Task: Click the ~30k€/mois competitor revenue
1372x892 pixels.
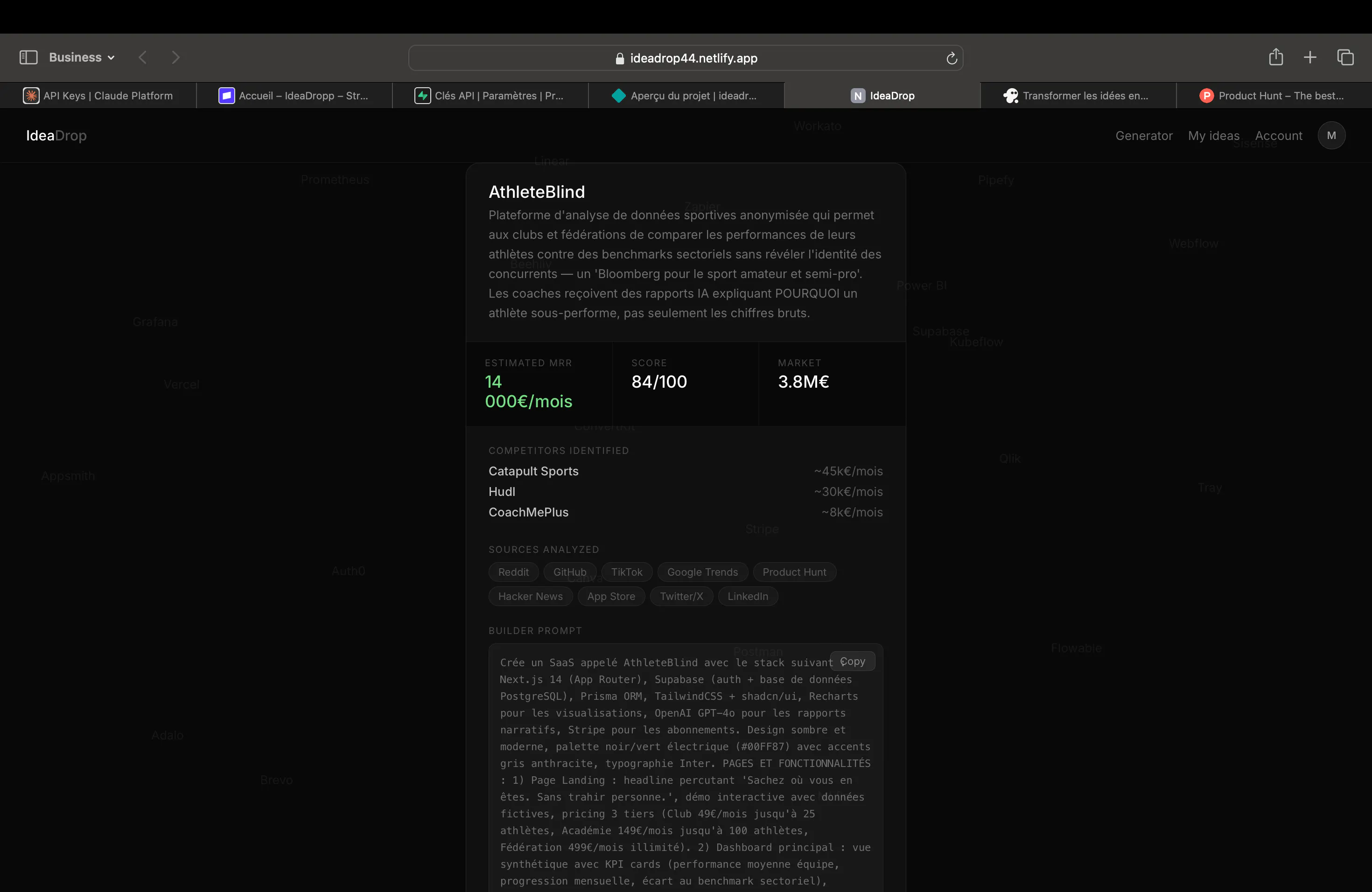Action: pyautogui.click(x=848, y=492)
